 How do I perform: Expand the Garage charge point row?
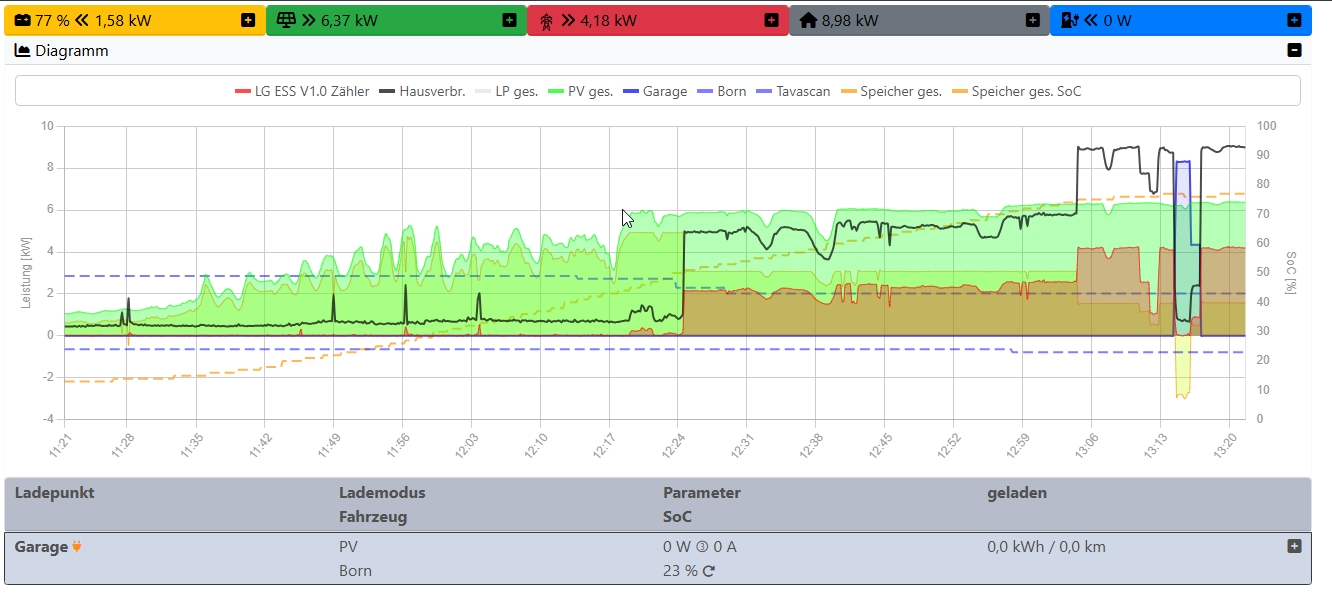click(x=1294, y=546)
